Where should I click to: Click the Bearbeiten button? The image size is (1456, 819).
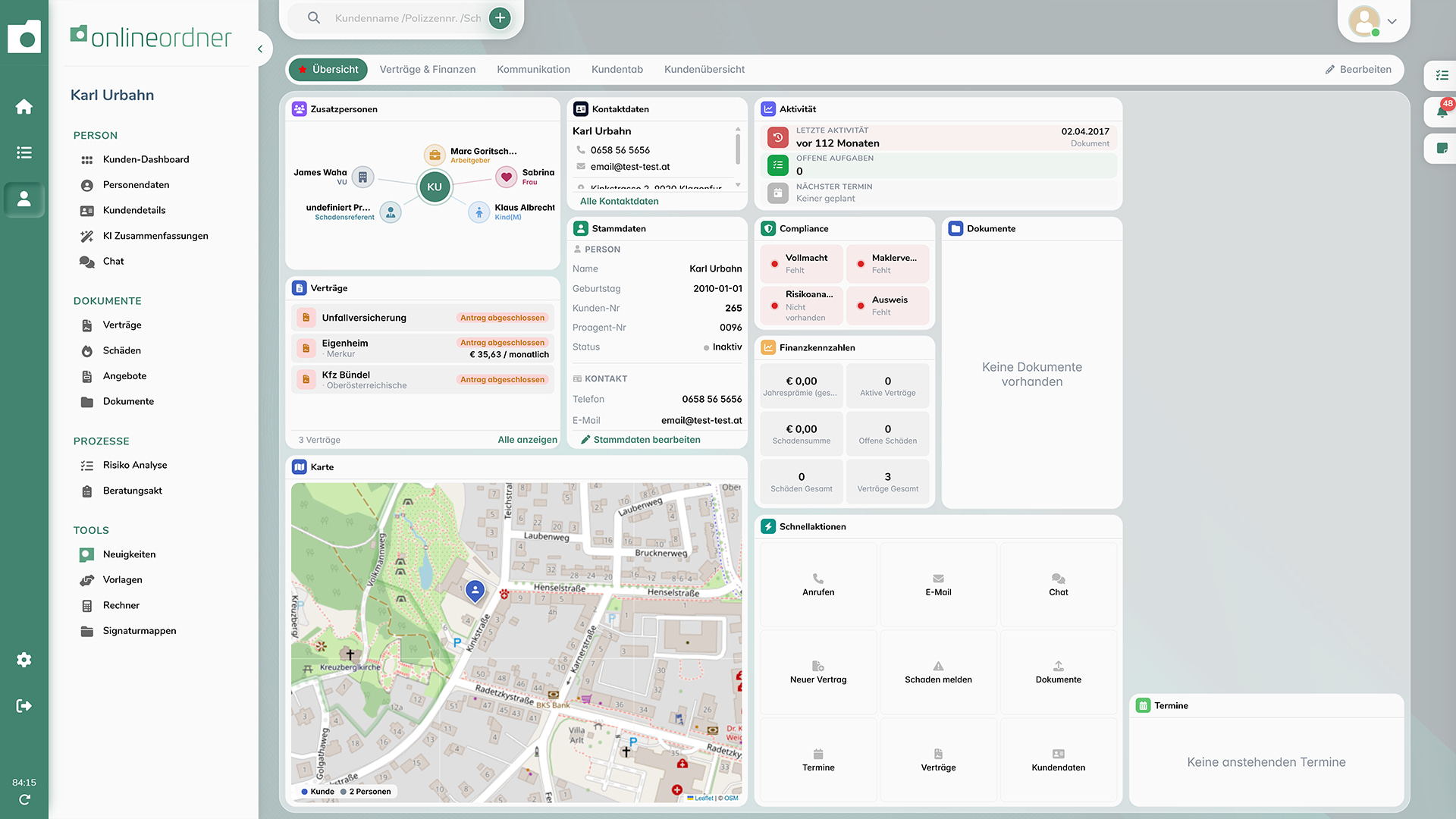point(1358,69)
